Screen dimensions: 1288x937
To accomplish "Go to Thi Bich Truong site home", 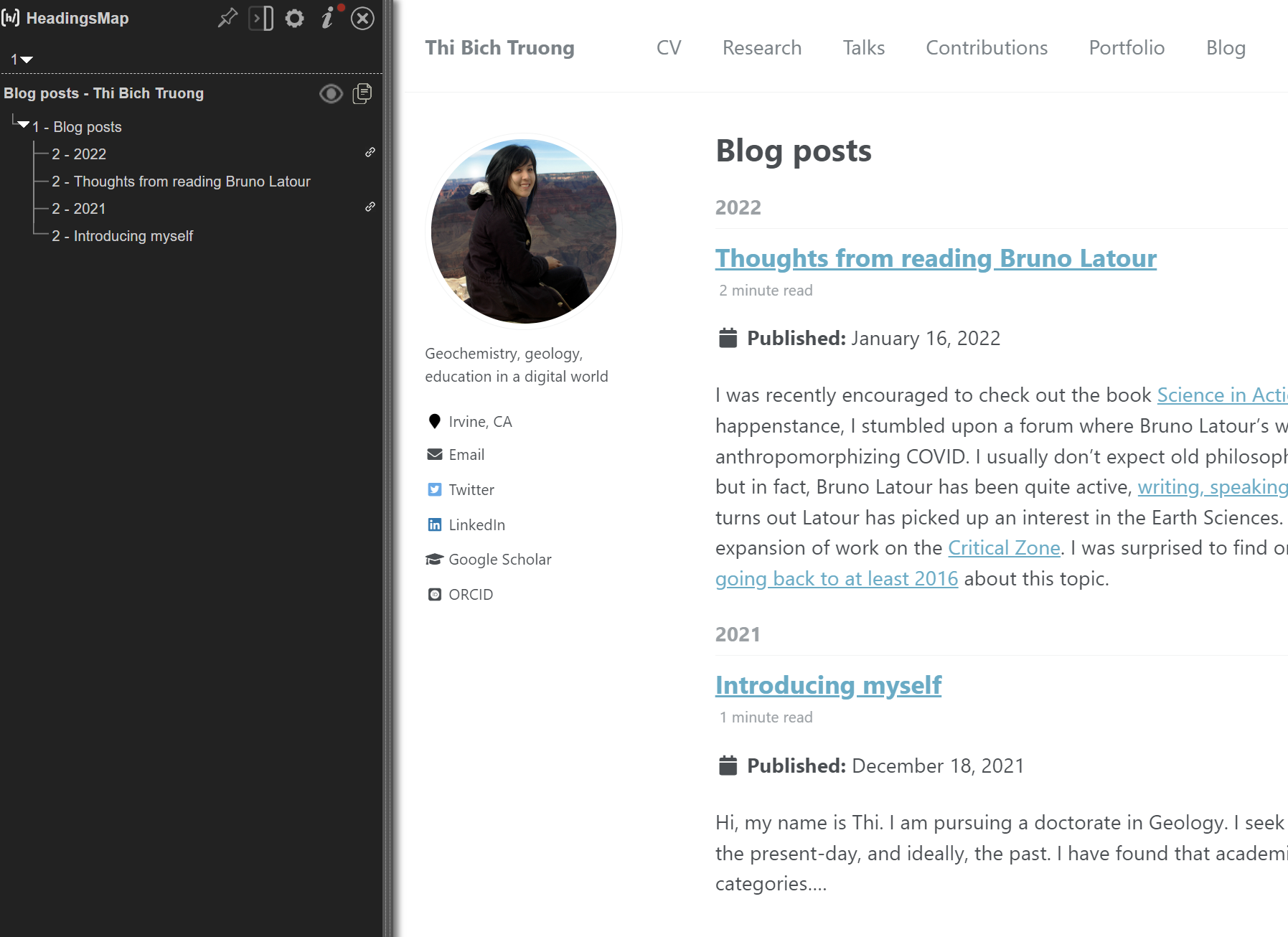I will tap(499, 47).
